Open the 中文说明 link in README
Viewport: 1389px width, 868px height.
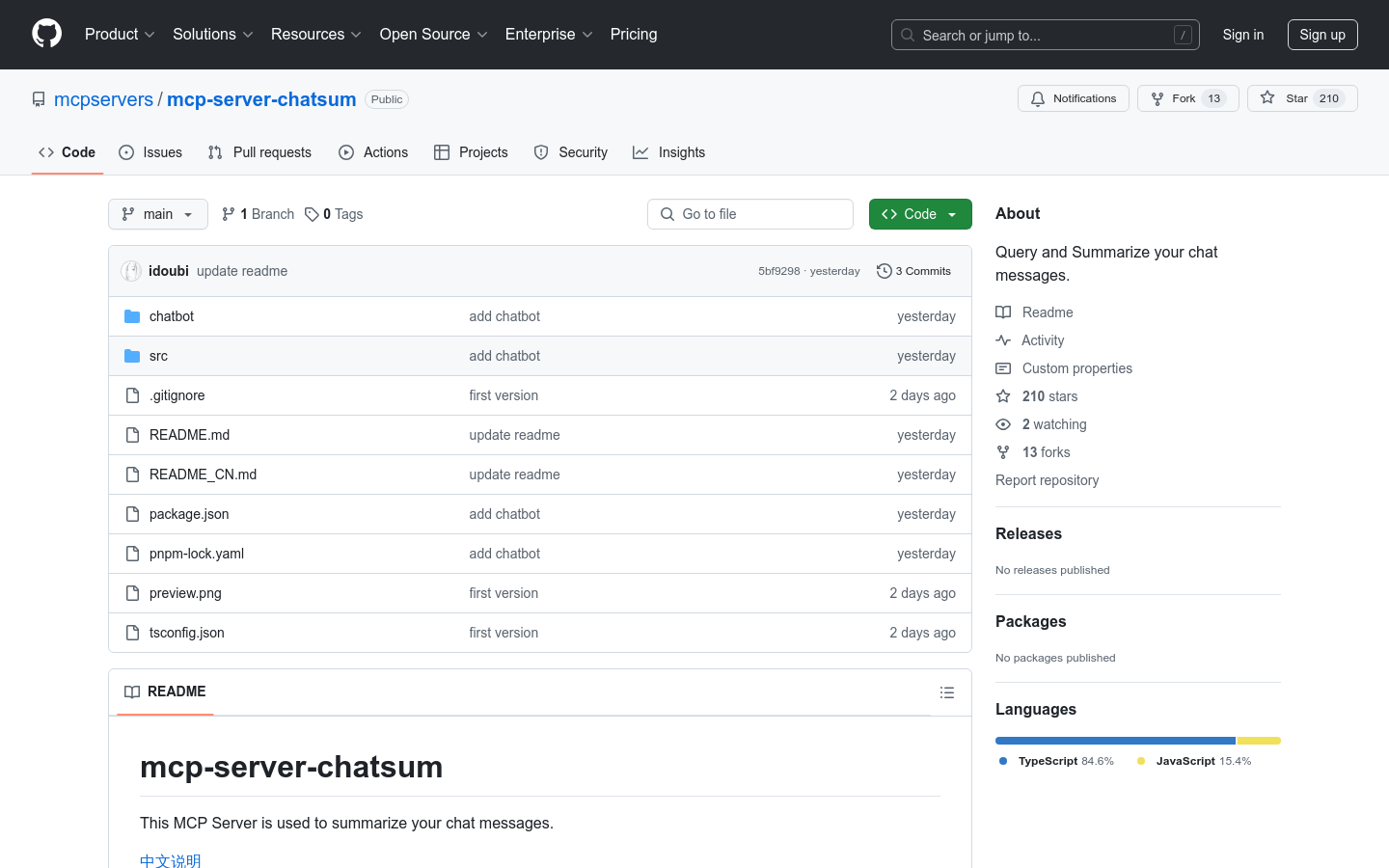click(x=171, y=861)
